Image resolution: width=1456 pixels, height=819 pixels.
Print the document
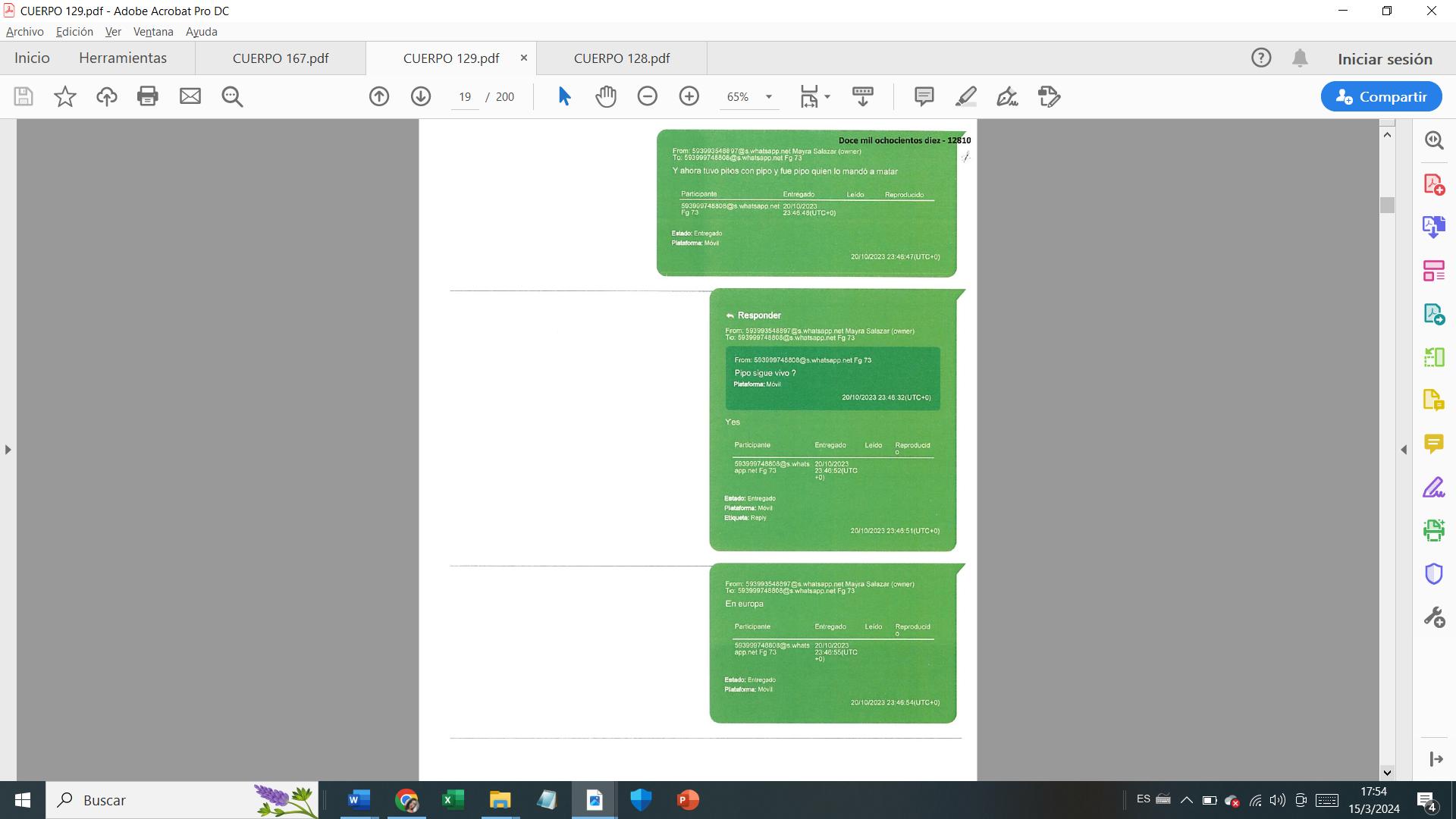click(148, 96)
